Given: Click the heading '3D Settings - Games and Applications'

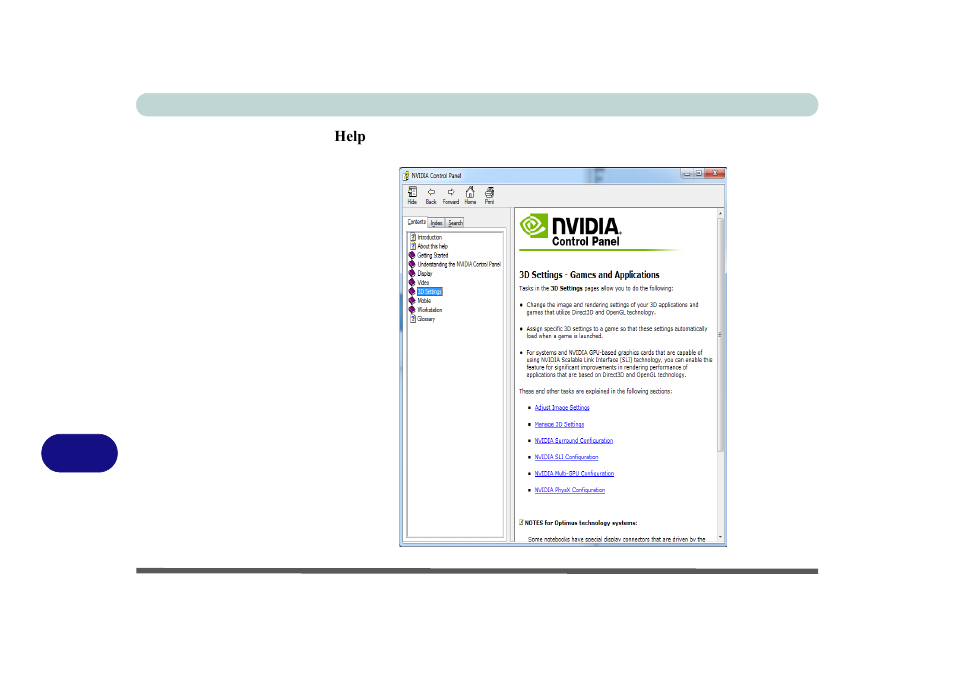Looking at the screenshot, I should tap(589, 275).
